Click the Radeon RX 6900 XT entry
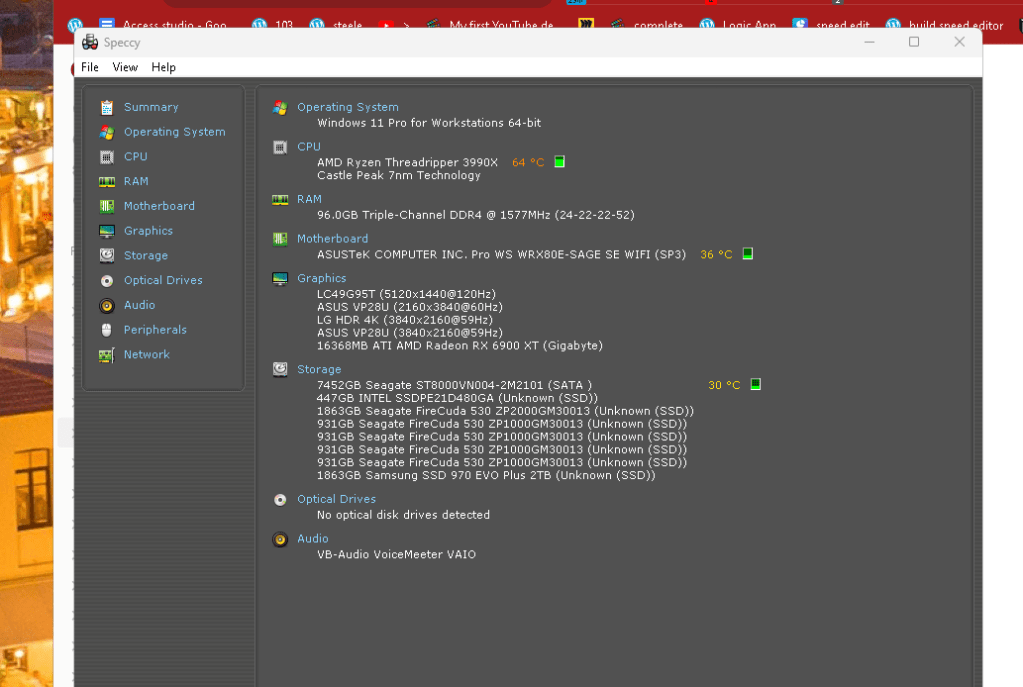This screenshot has width=1023, height=687. 459,346
